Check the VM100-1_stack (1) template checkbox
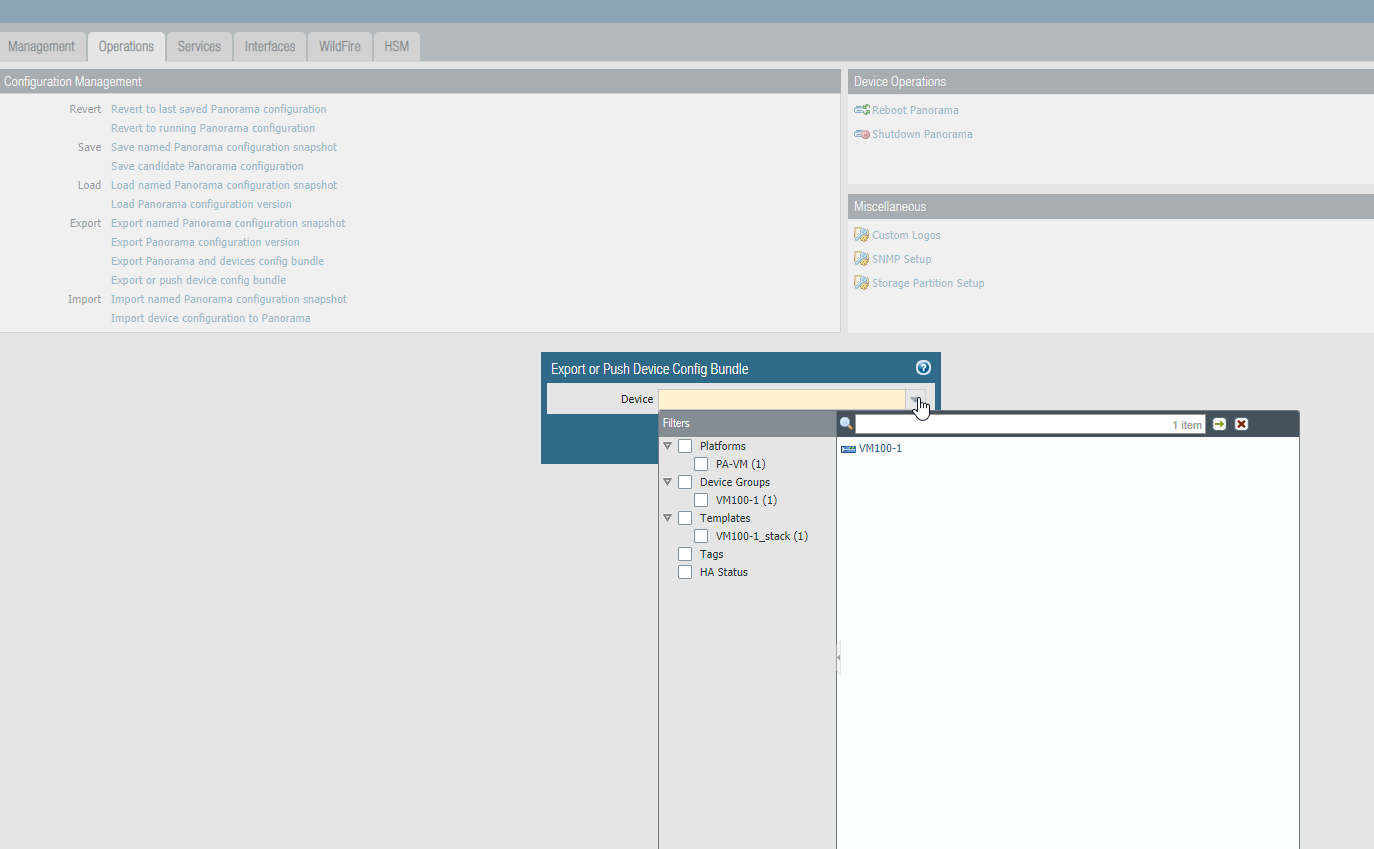The image size is (1374, 849). click(701, 536)
